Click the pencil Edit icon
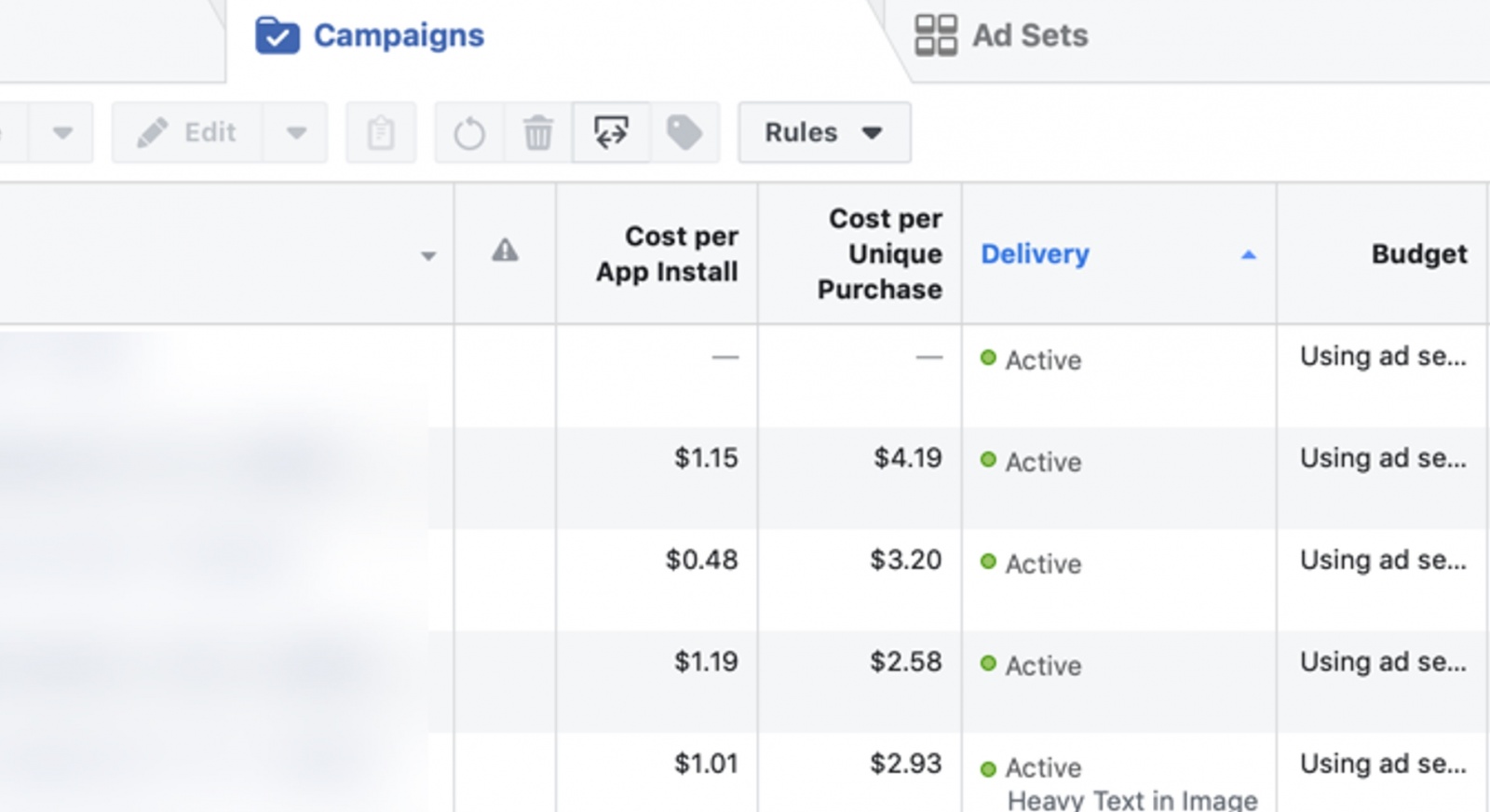The width and height of the screenshot is (1490, 812). [153, 133]
